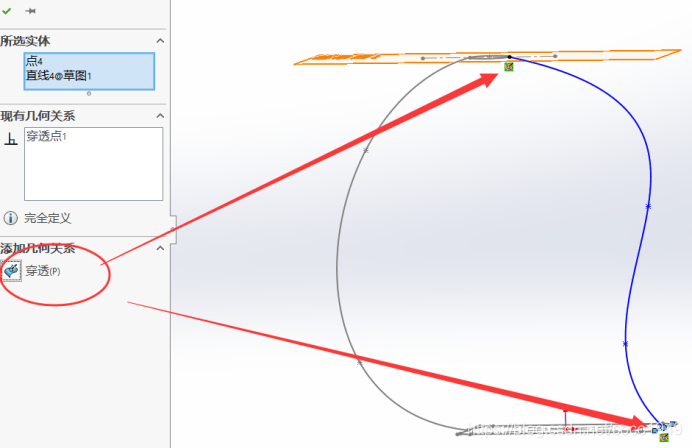
Task: Collapse the 所选实体 section
Action: click(160, 41)
